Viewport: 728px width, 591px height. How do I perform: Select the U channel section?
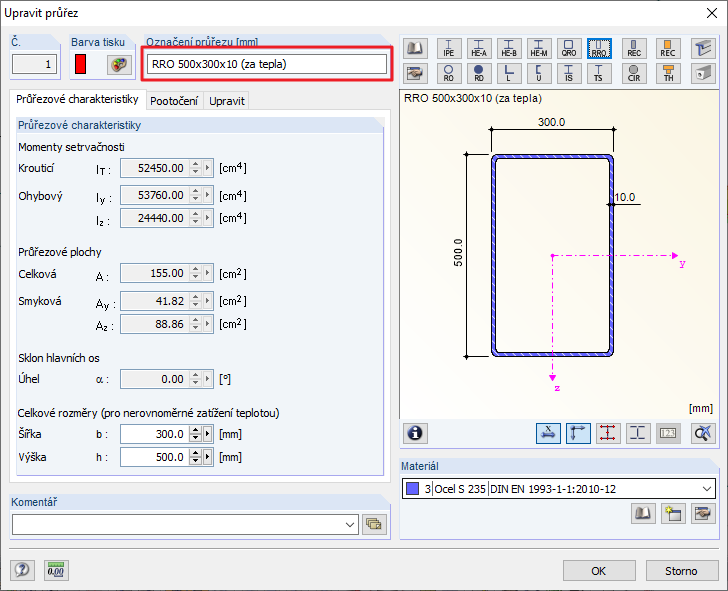click(x=539, y=73)
